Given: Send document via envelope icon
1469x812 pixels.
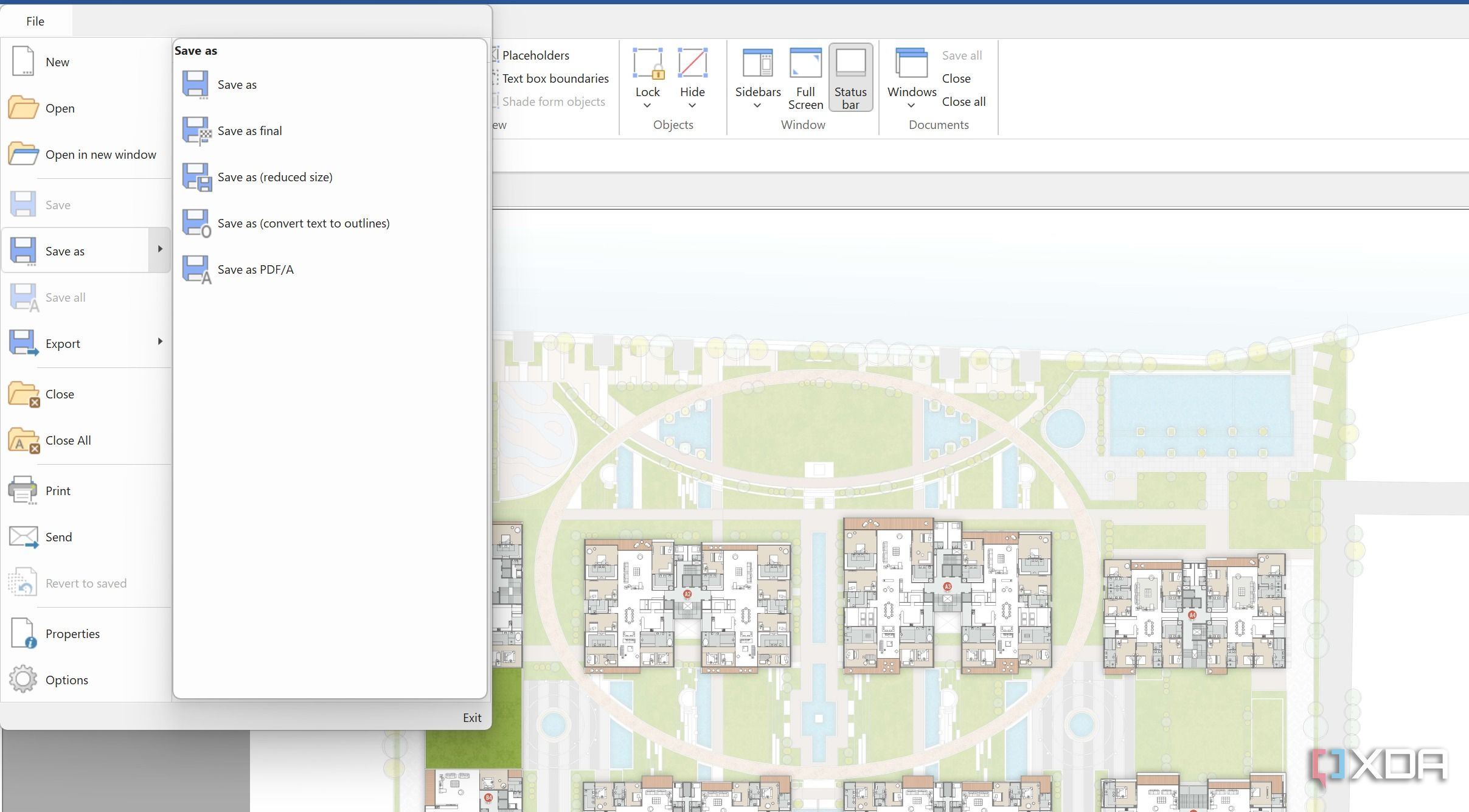Looking at the screenshot, I should click(23, 537).
